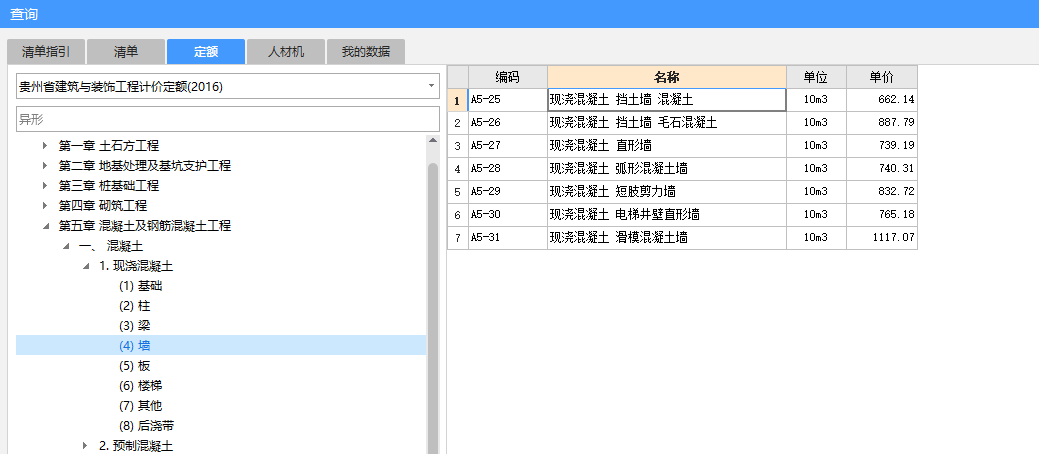Expand 第二章 地基处理及基坑支护工程 node
The width and height of the screenshot is (1039, 454).
(45, 166)
